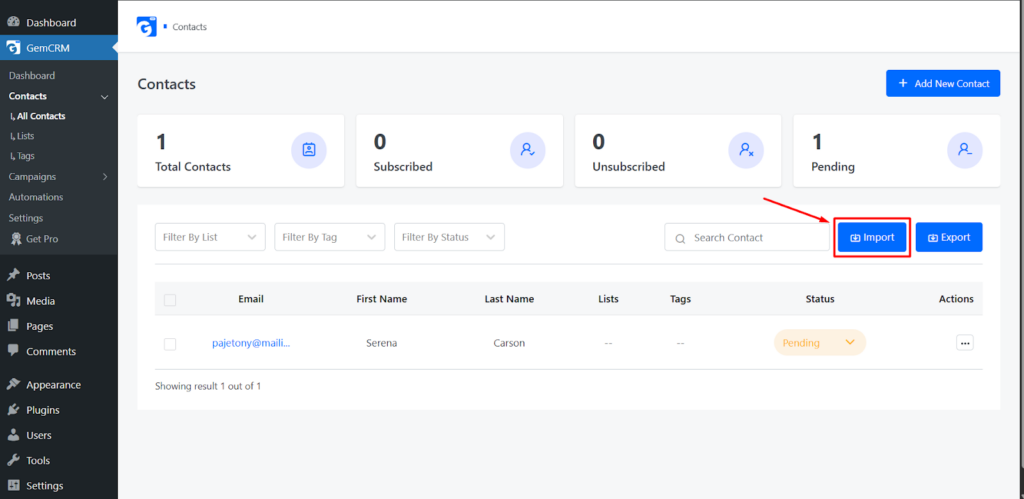Click the magnifier icon in the search box
1024x499 pixels.
(680, 238)
